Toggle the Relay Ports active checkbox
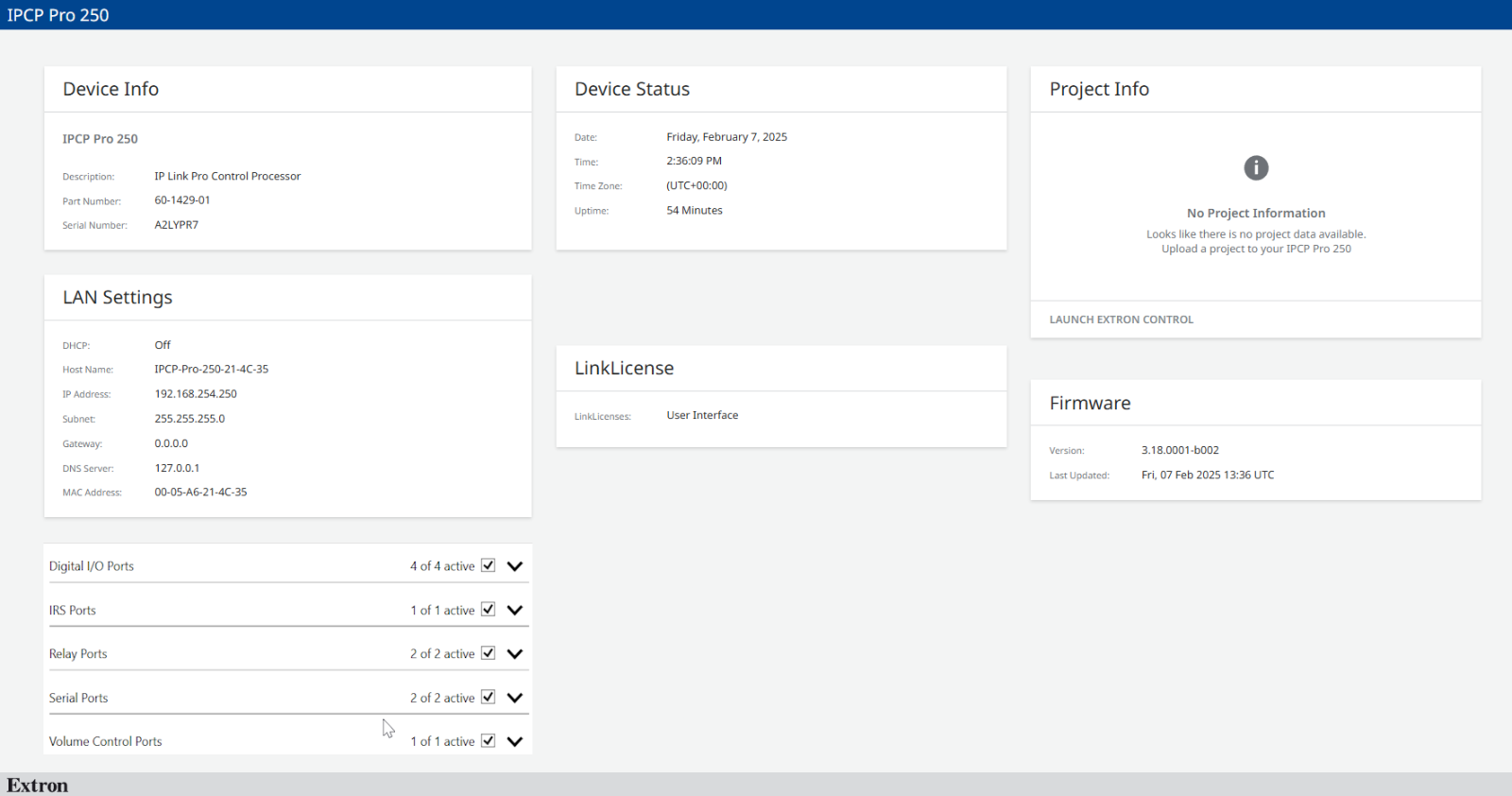Viewport: 1512px width, 796px height. click(489, 653)
